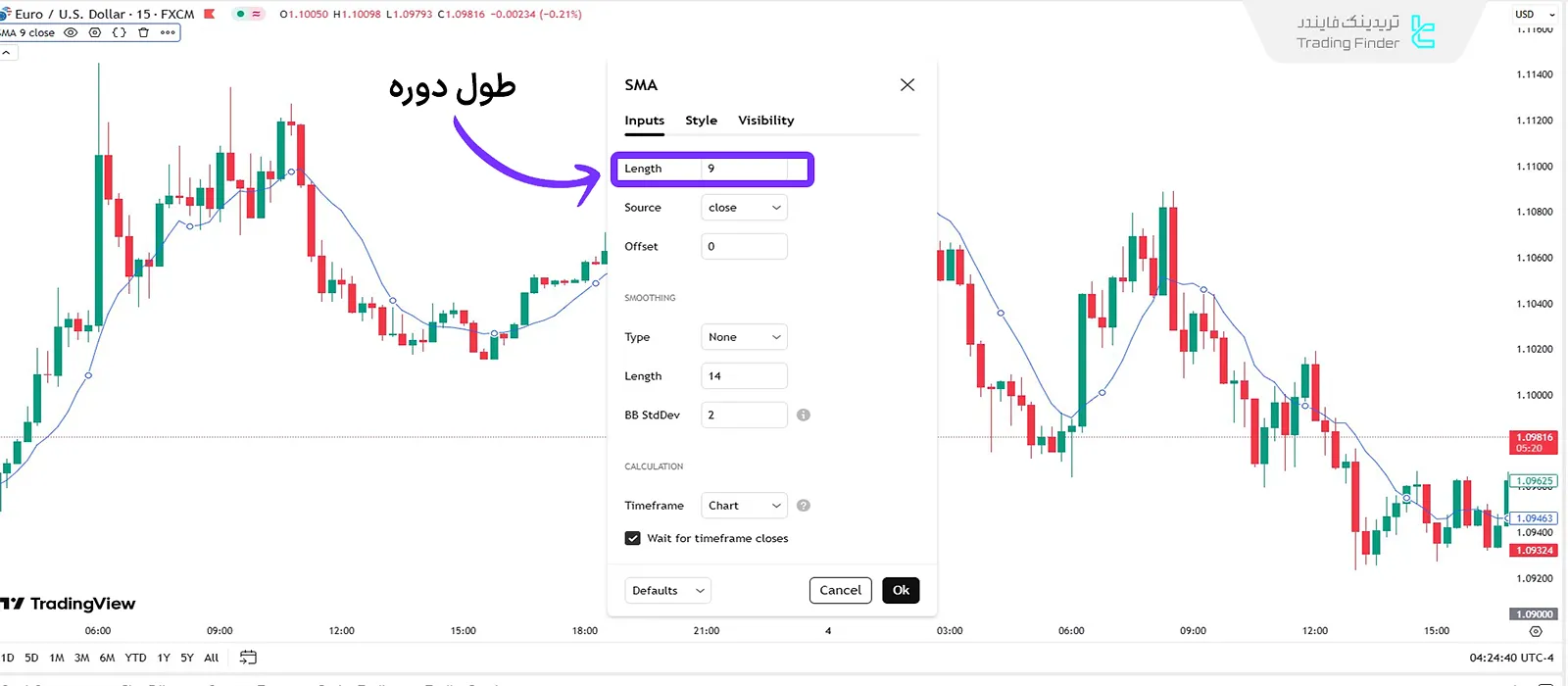Click price scale settings icon at bottom right
The width and height of the screenshot is (1568, 686).
pyautogui.click(x=1536, y=631)
